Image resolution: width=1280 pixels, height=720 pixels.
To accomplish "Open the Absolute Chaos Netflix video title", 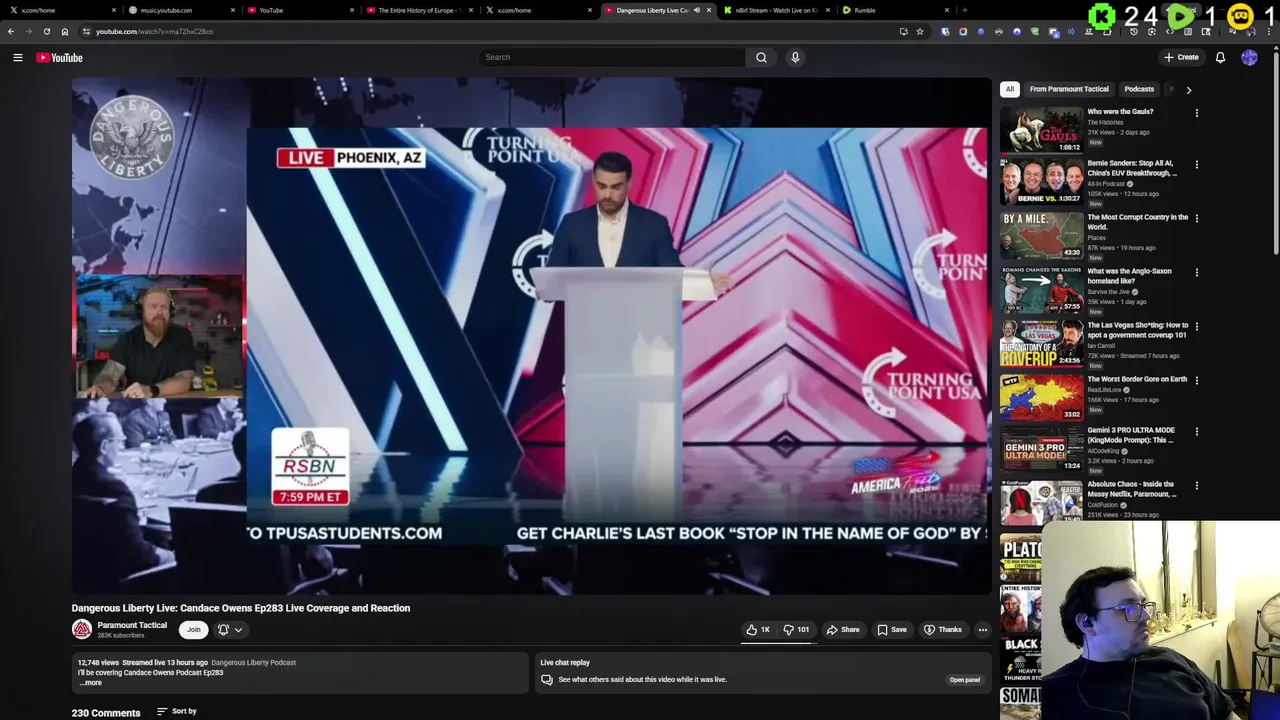I will click(1132, 489).
